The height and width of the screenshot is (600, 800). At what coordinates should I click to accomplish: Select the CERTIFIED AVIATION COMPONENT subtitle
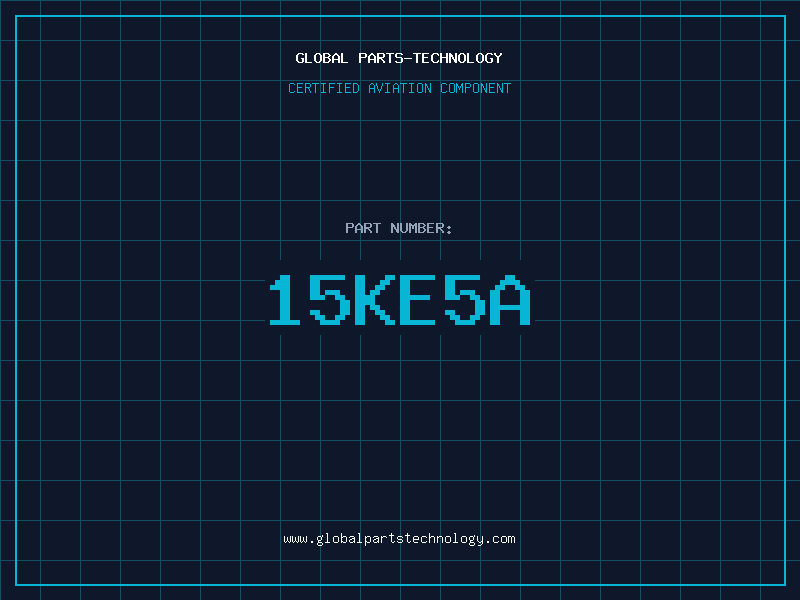tap(399, 88)
